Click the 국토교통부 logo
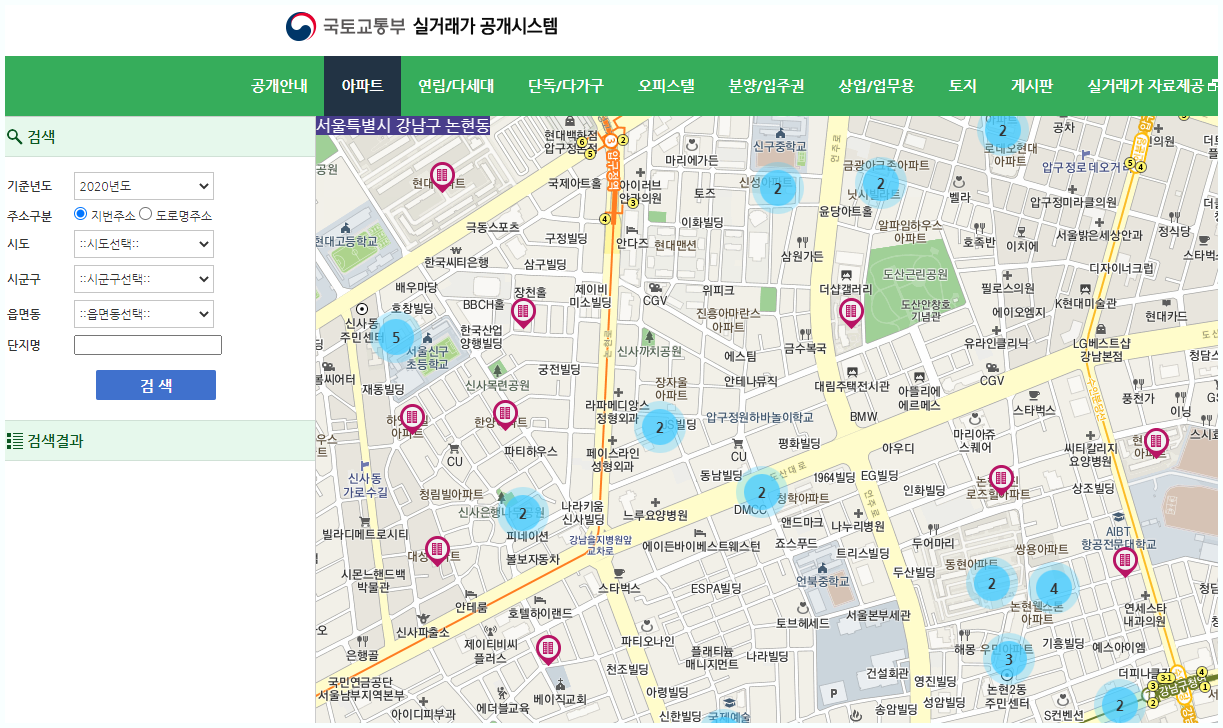 click(345, 27)
